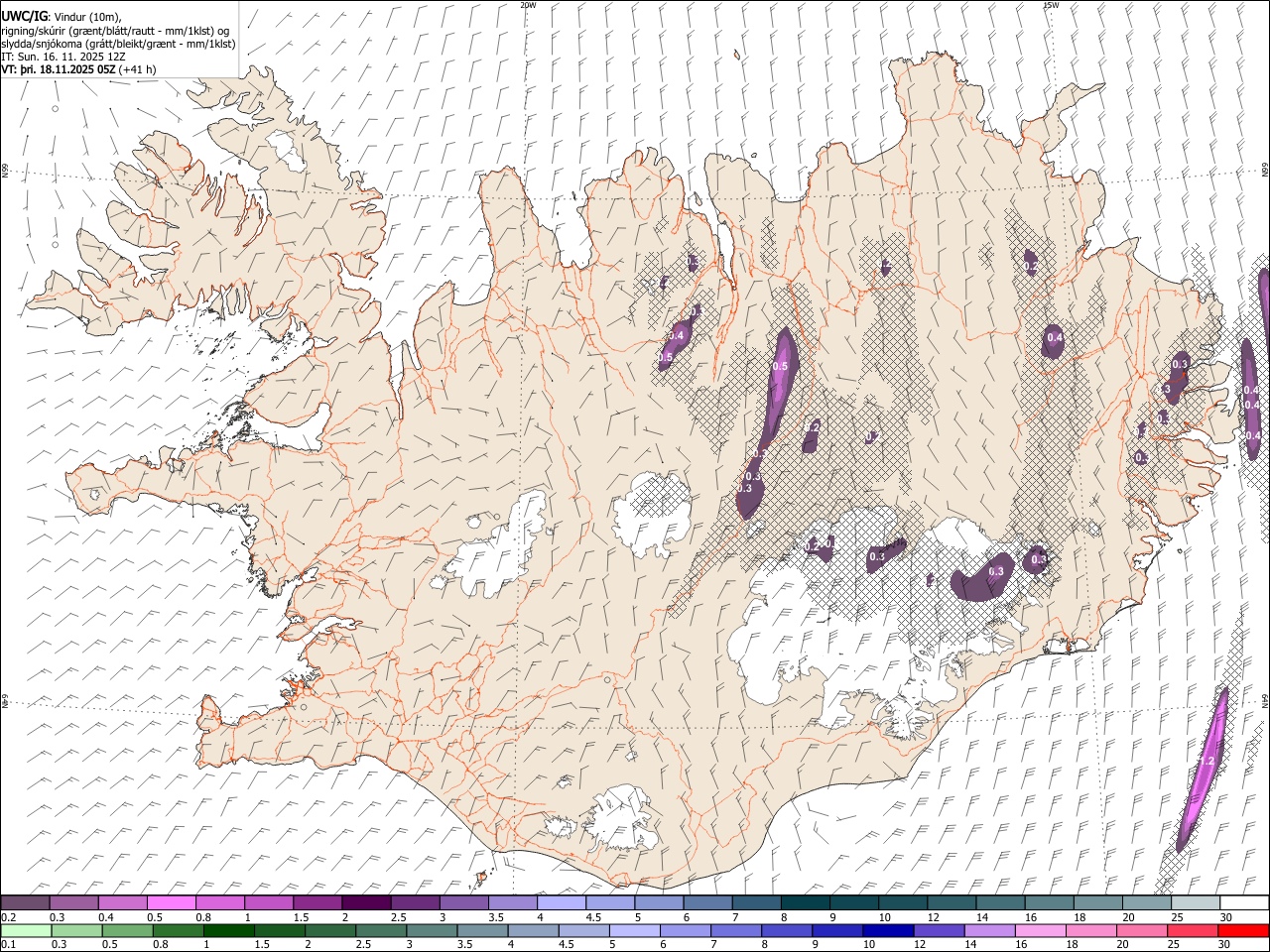Select the 0.8 swatch in the upper legend bar

point(220,902)
